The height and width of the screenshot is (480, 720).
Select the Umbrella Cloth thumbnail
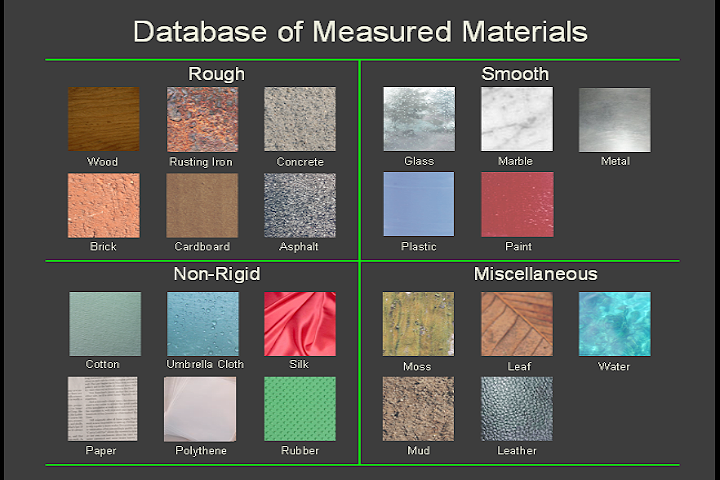point(202,324)
